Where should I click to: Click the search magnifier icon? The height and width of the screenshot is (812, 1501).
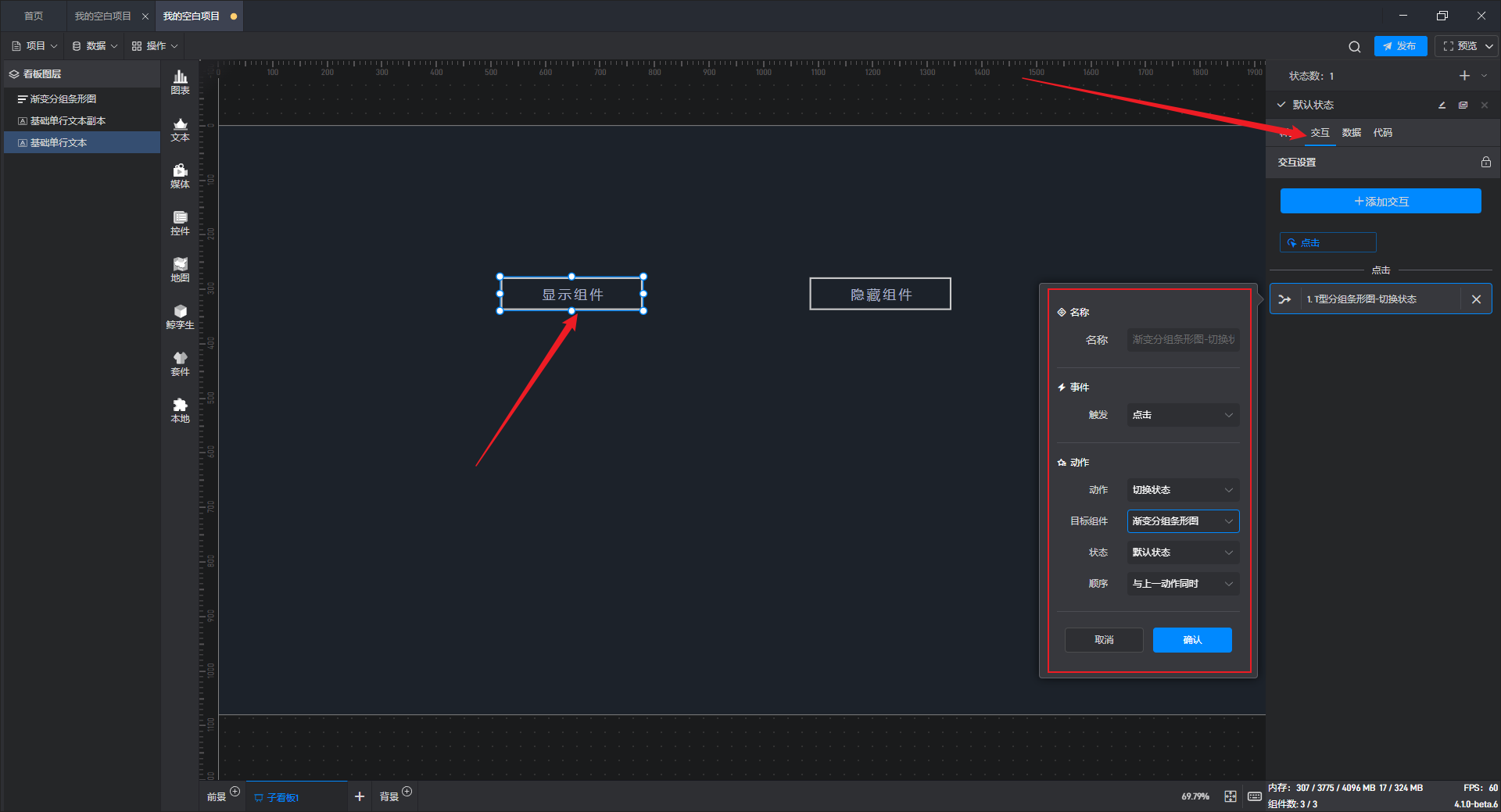[x=1354, y=47]
